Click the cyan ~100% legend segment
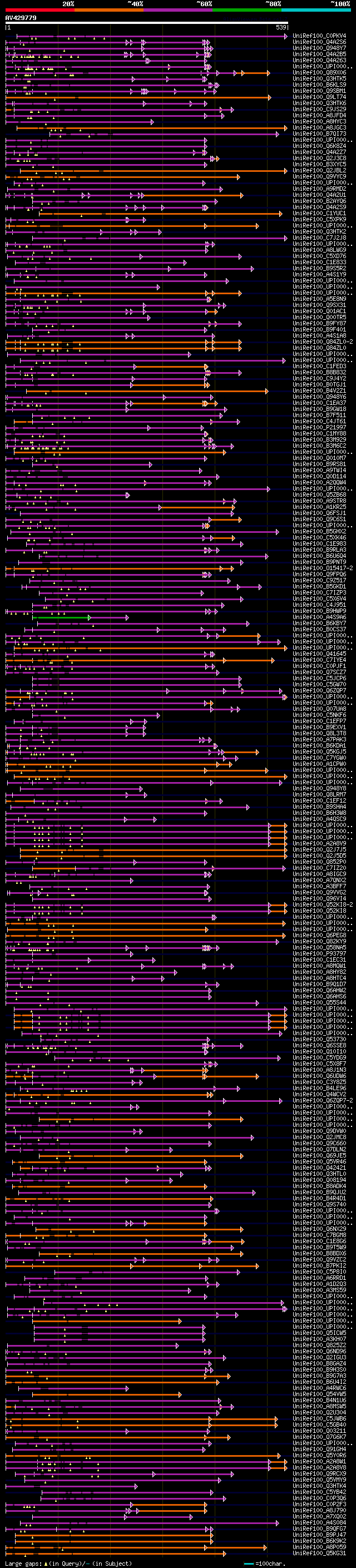The height and width of the screenshot is (1568, 356). pyautogui.click(x=317, y=10)
